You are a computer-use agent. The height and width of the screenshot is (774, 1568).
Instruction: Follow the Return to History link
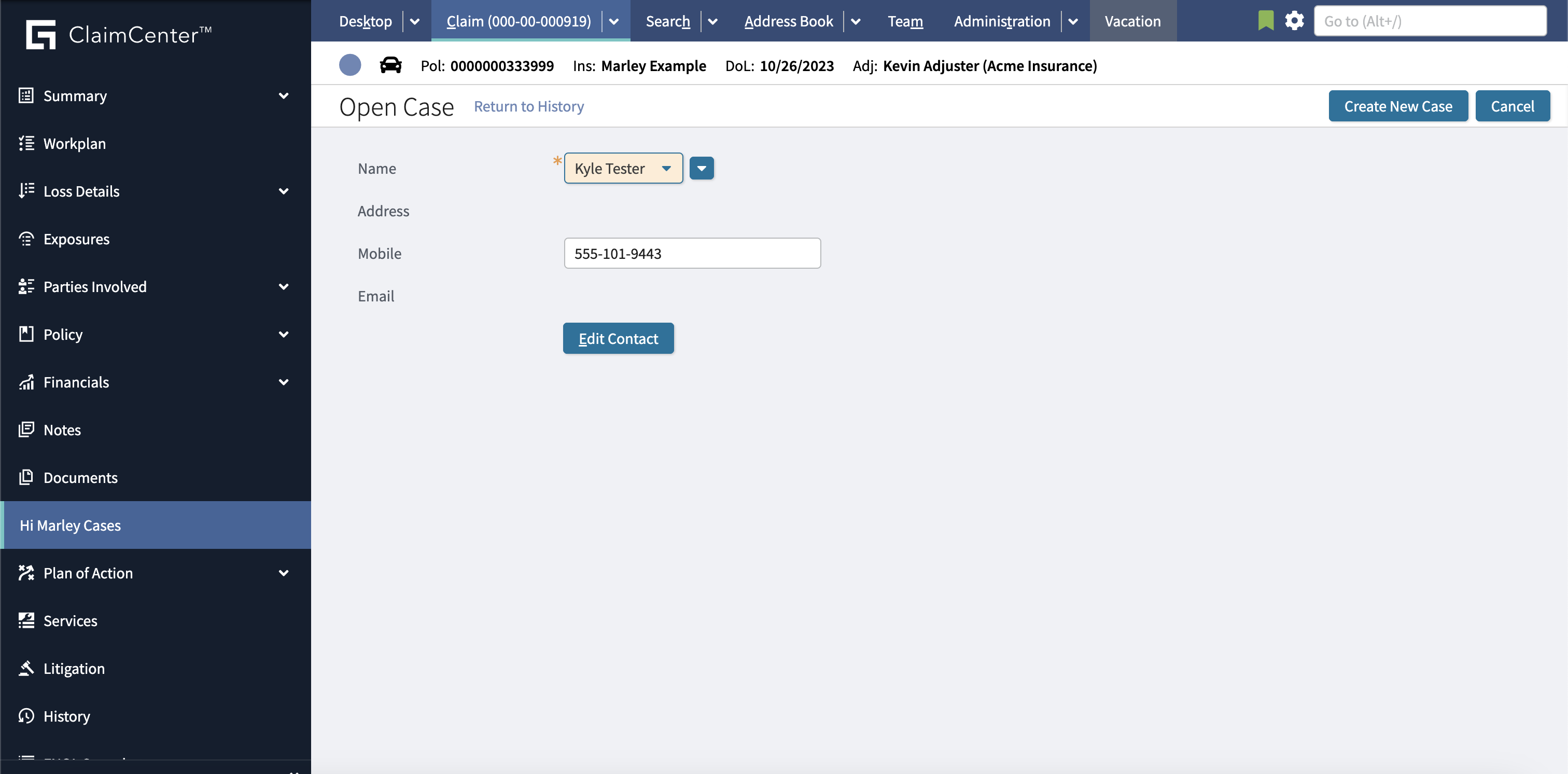[x=528, y=106]
